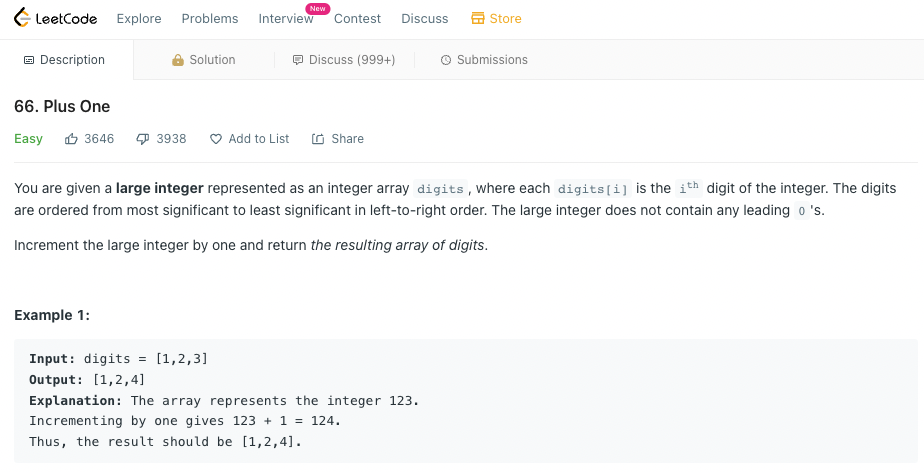Open the Explore menu item
Viewport: 924px width, 472px height.
pyautogui.click(x=139, y=19)
